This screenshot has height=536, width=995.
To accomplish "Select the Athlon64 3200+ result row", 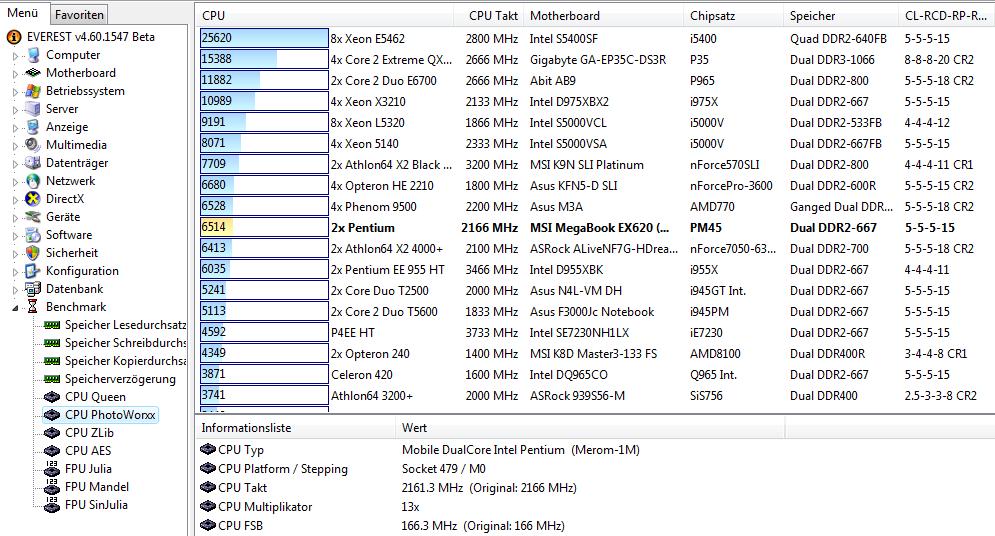I will tap(595, 396).
